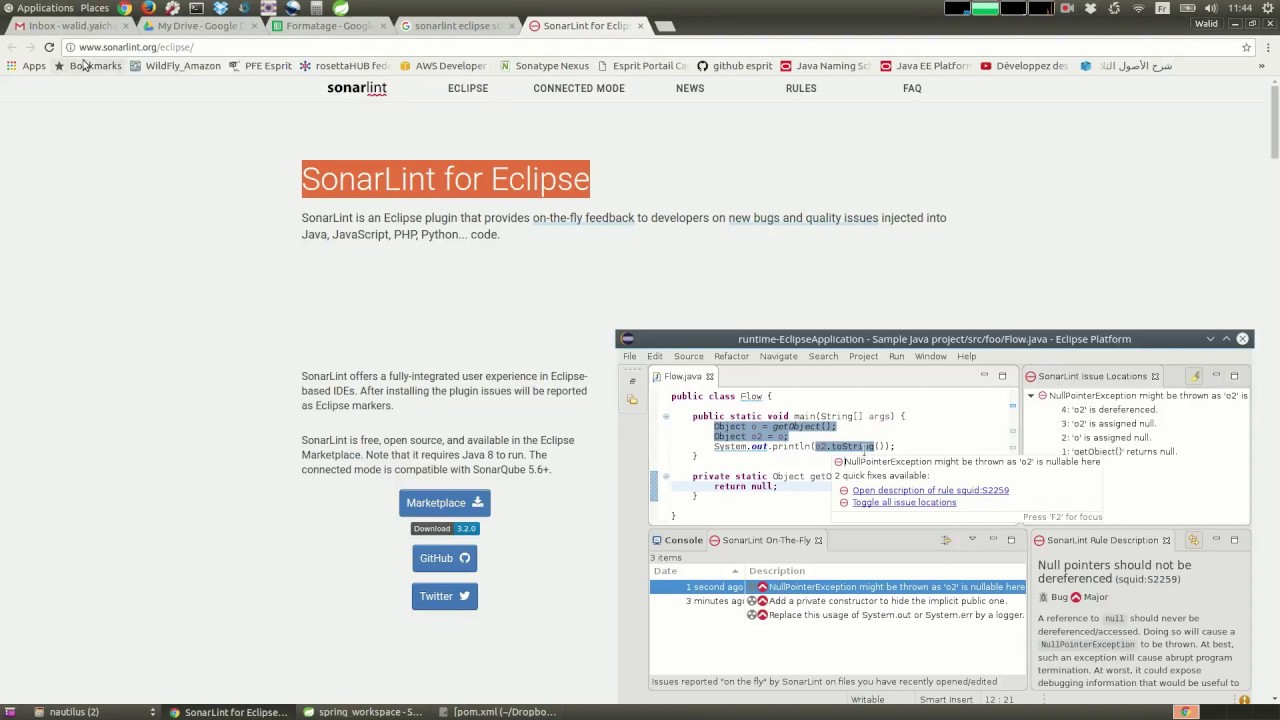
Task: Open the GitHub button
Action: pos(445,558)
